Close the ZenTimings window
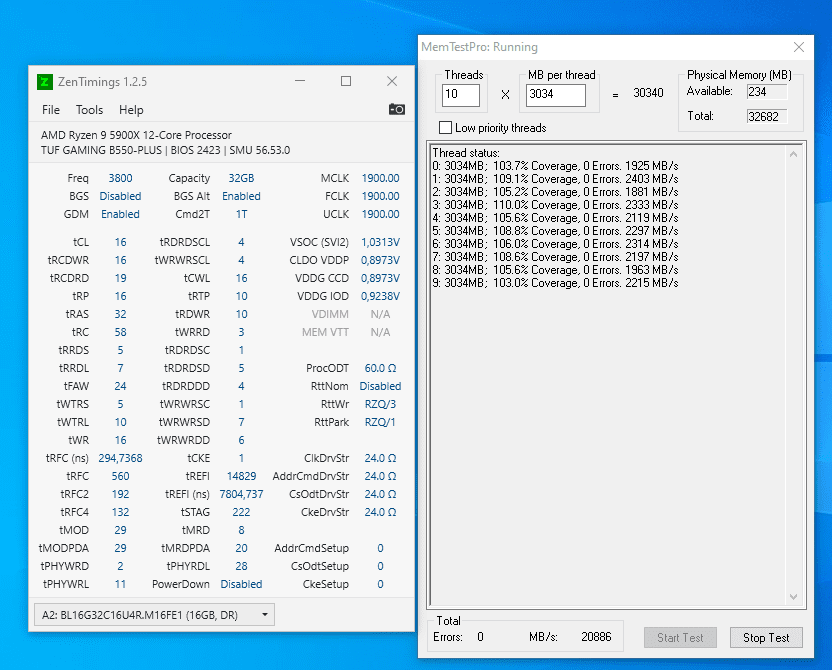The image size is (832, 670). (392, 81)
